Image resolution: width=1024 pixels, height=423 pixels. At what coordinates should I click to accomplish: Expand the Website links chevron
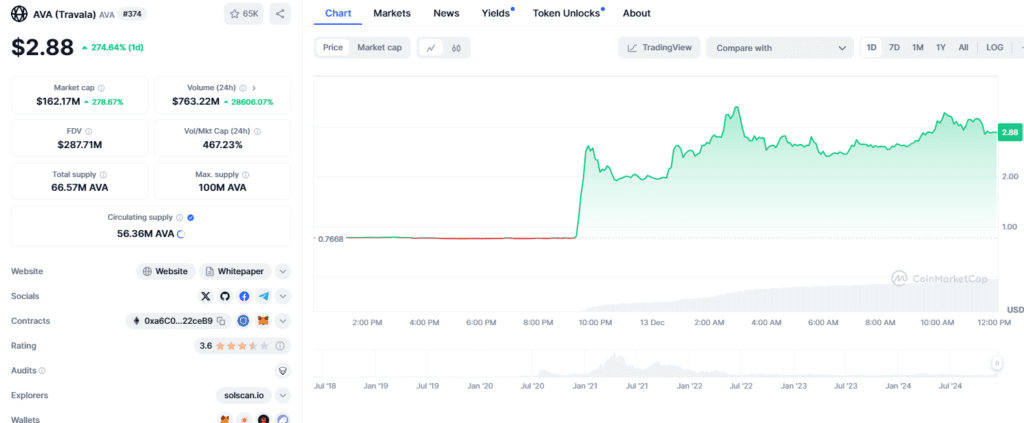[283, 272]
